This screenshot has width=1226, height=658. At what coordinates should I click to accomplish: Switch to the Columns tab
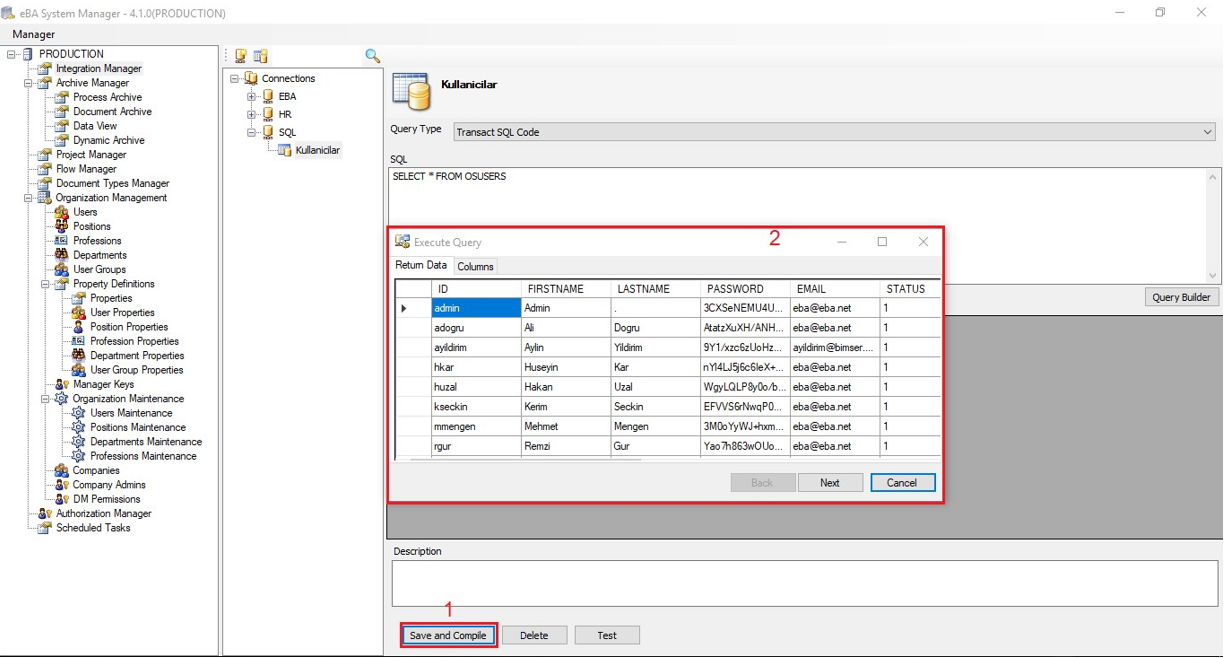pos(475,267)
